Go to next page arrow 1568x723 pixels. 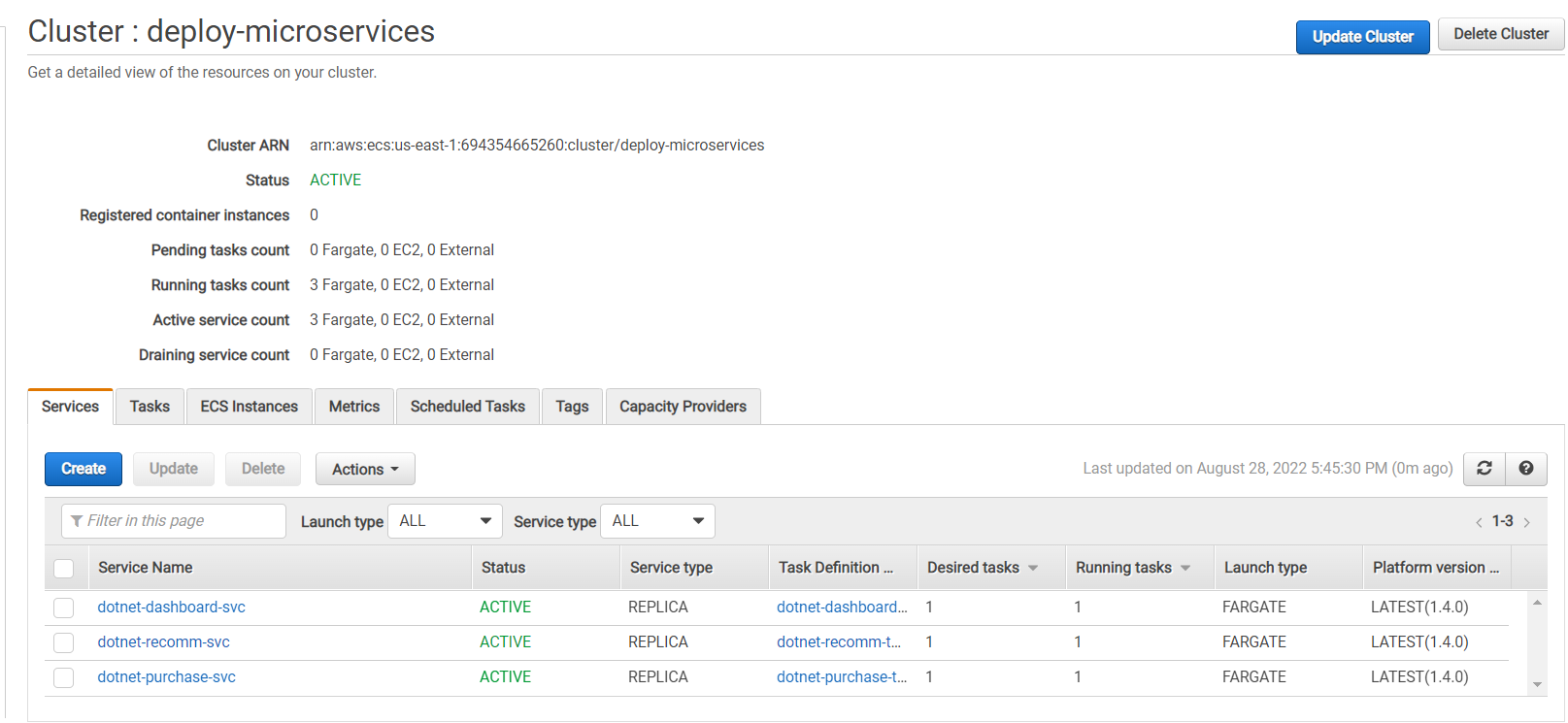(x=1527, y=522)
